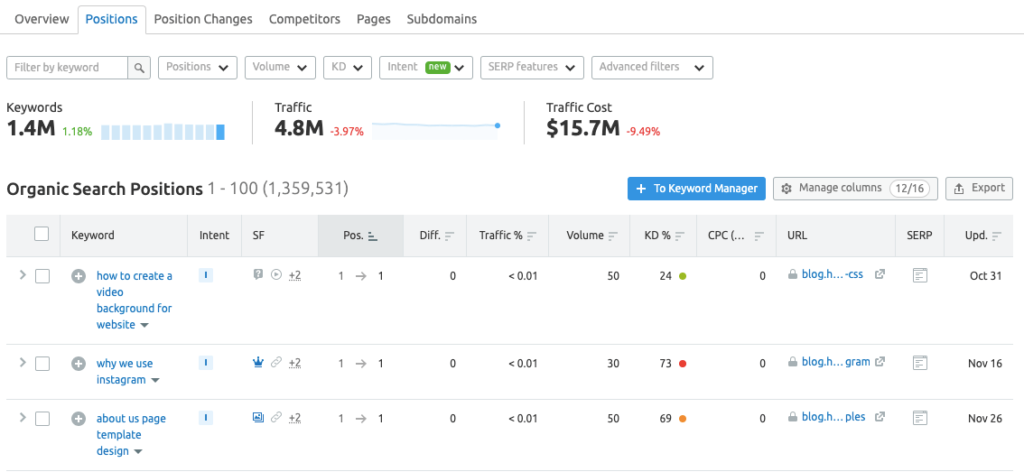Tick checkbox for 'how to create a video background' row
The image size is (1024, 472).
(42, 276)
